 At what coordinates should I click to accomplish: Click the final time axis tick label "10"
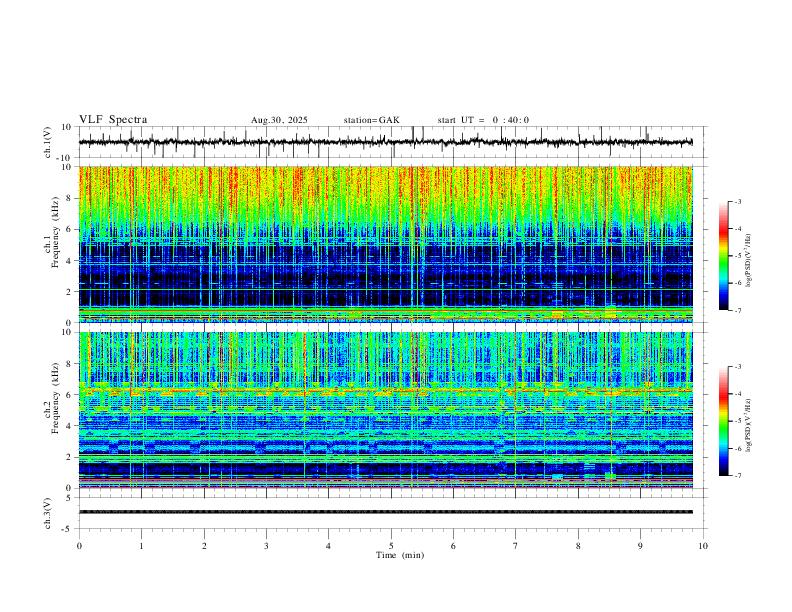703,546
